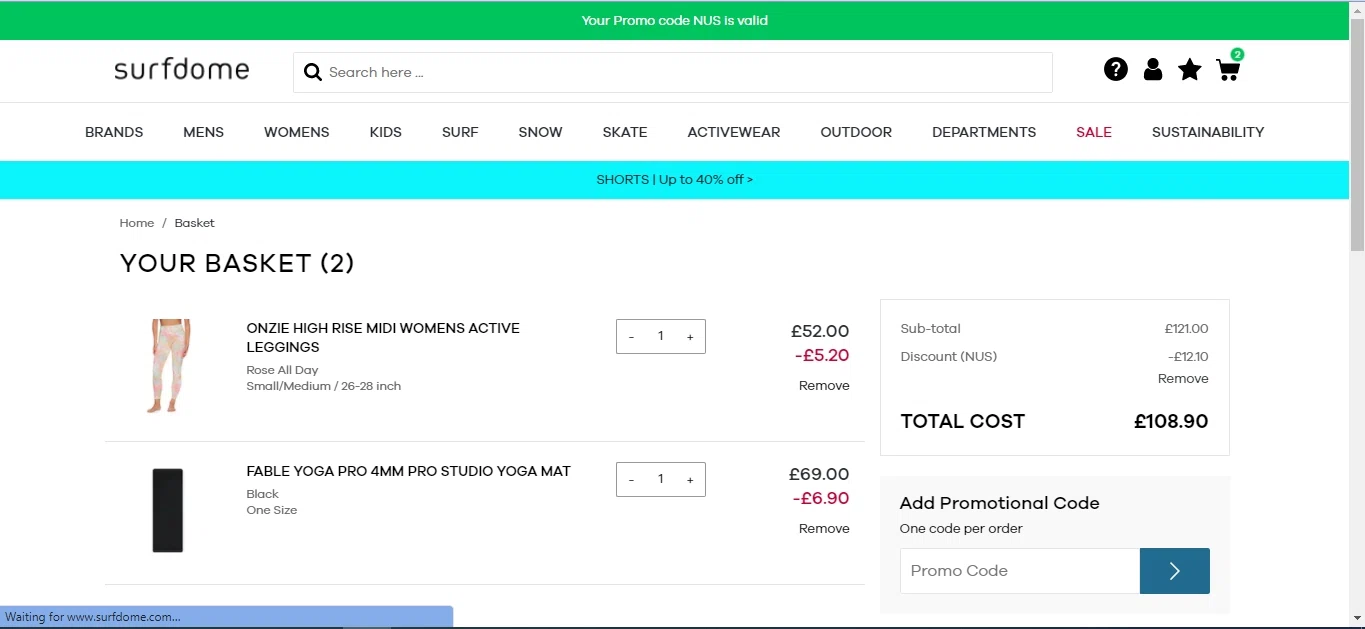Open the Fable yoga mat thumbnail

click(x=168, y=510)
